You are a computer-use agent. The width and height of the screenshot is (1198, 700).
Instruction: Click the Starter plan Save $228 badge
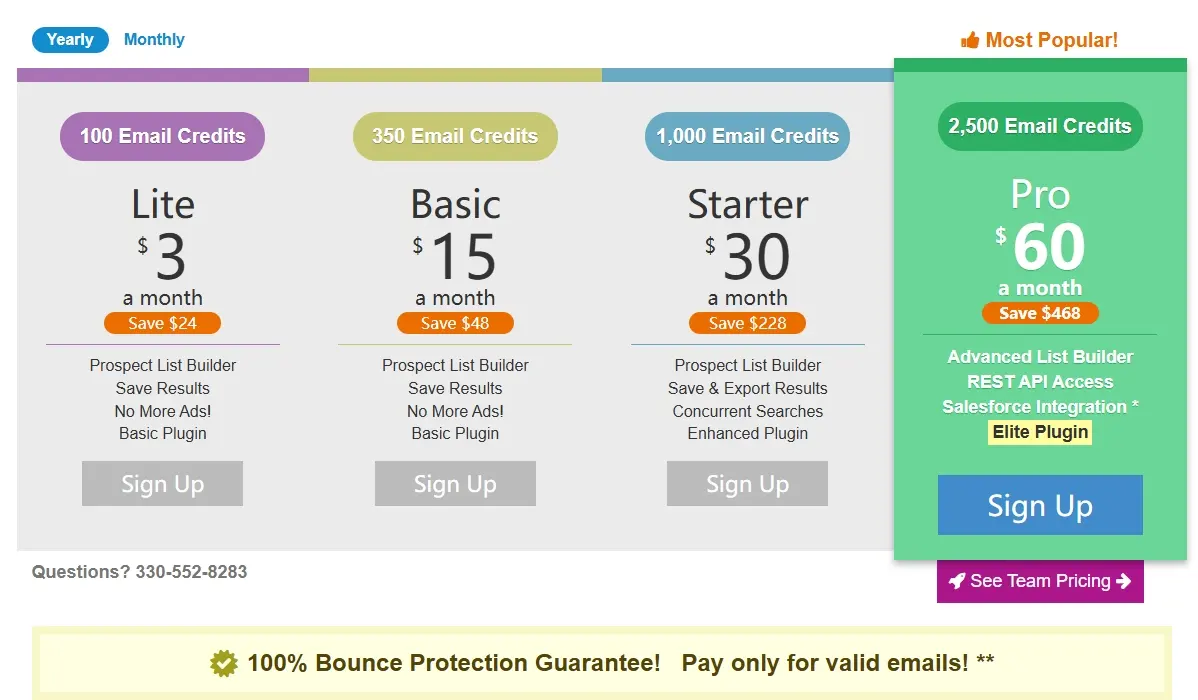coord(747,323)
